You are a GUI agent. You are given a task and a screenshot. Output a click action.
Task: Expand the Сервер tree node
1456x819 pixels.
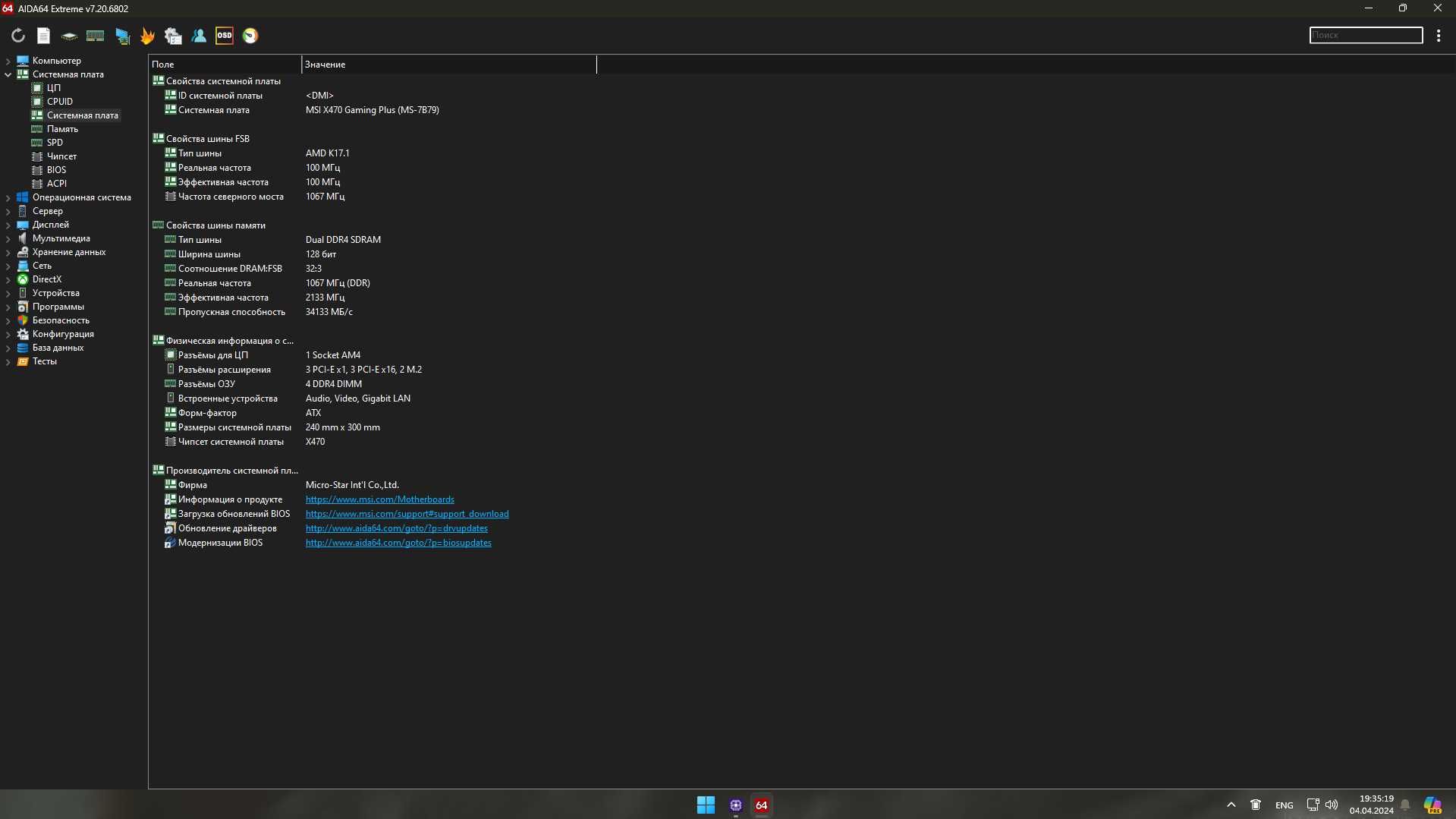8,211
